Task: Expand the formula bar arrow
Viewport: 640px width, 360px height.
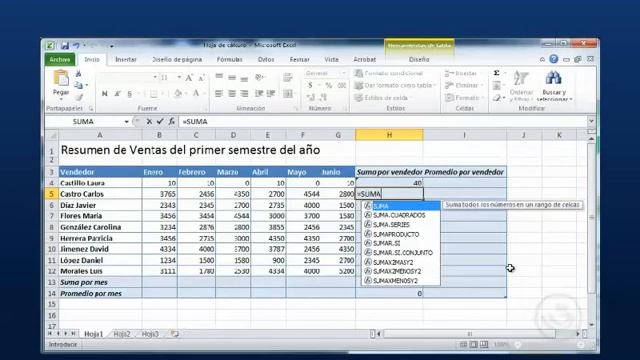Action: click(x=591, y=121)
